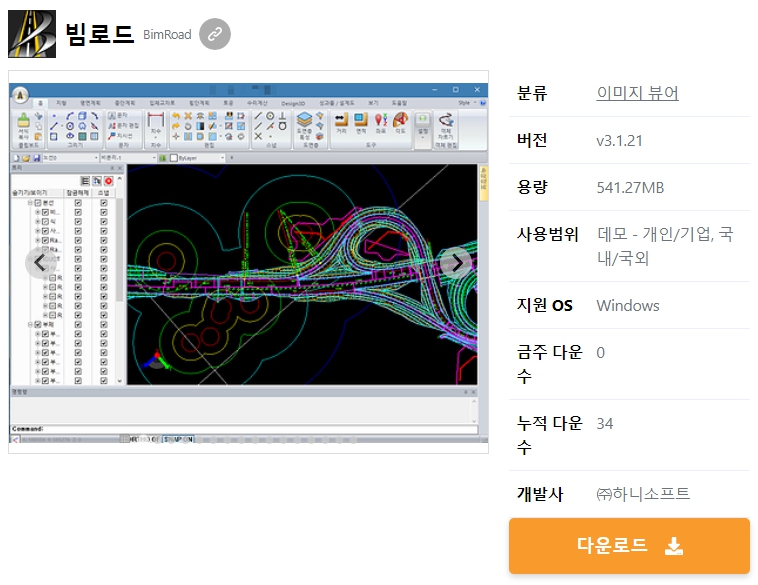The height and width of the screenshot is (585, 758).
Task: Toggle 잠금해제 checkbox in 본선 row
Action: (x=78, y=203)
